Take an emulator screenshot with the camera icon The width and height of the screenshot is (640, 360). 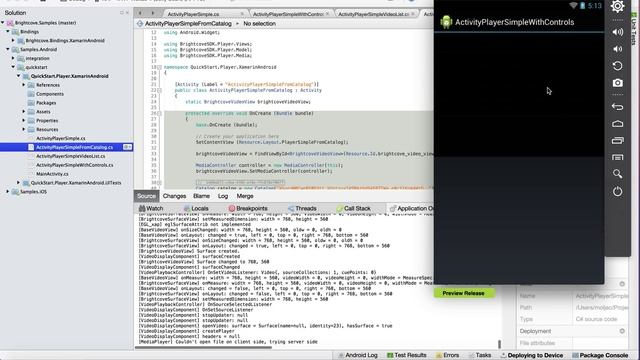(618, 83)
